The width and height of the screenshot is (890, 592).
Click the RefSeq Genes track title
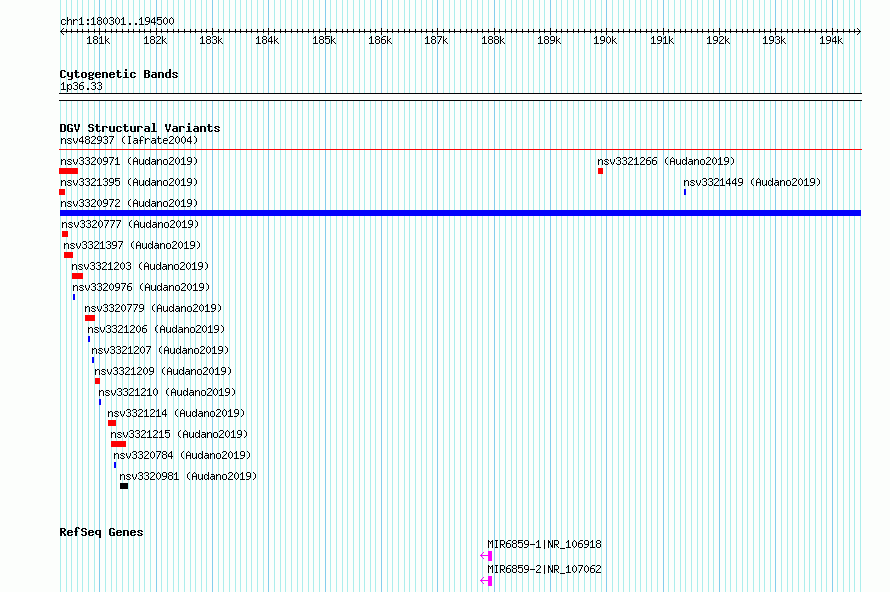pyautogui.click(x=101, y=532)
